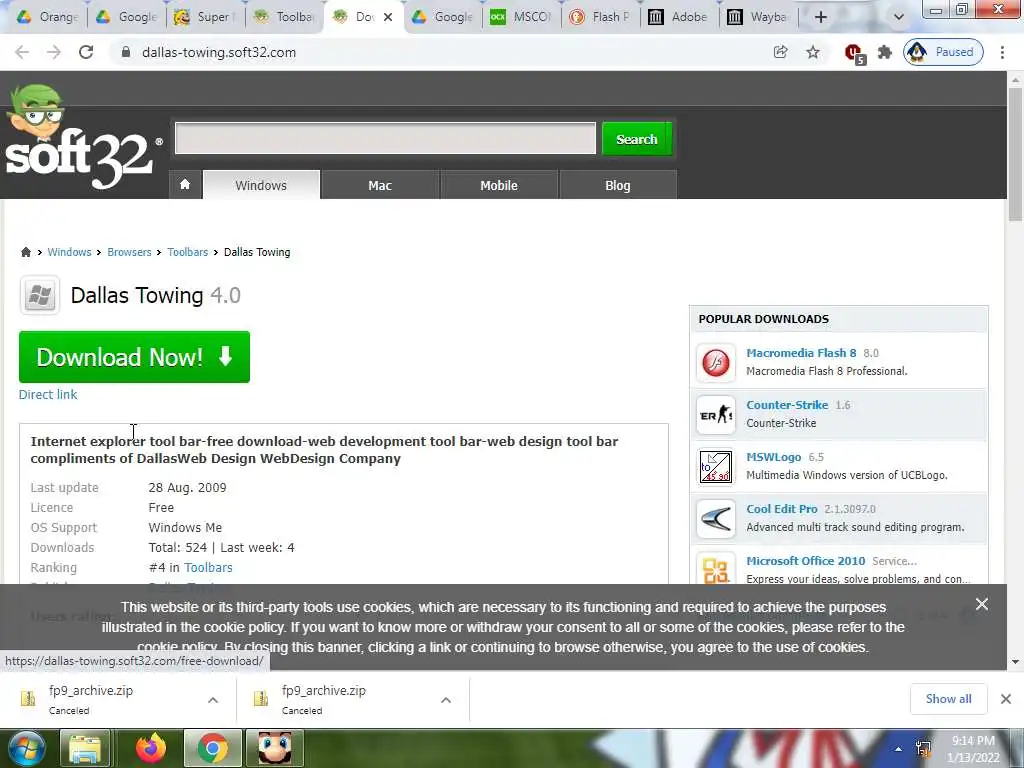1024x768 pixels.
Task: Click the Download Now! button
Action: 135,357
